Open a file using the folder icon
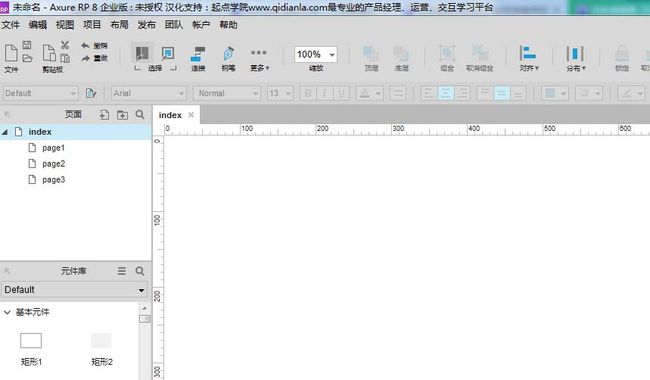This screenshot has width=650, height=380. (27, 58)
